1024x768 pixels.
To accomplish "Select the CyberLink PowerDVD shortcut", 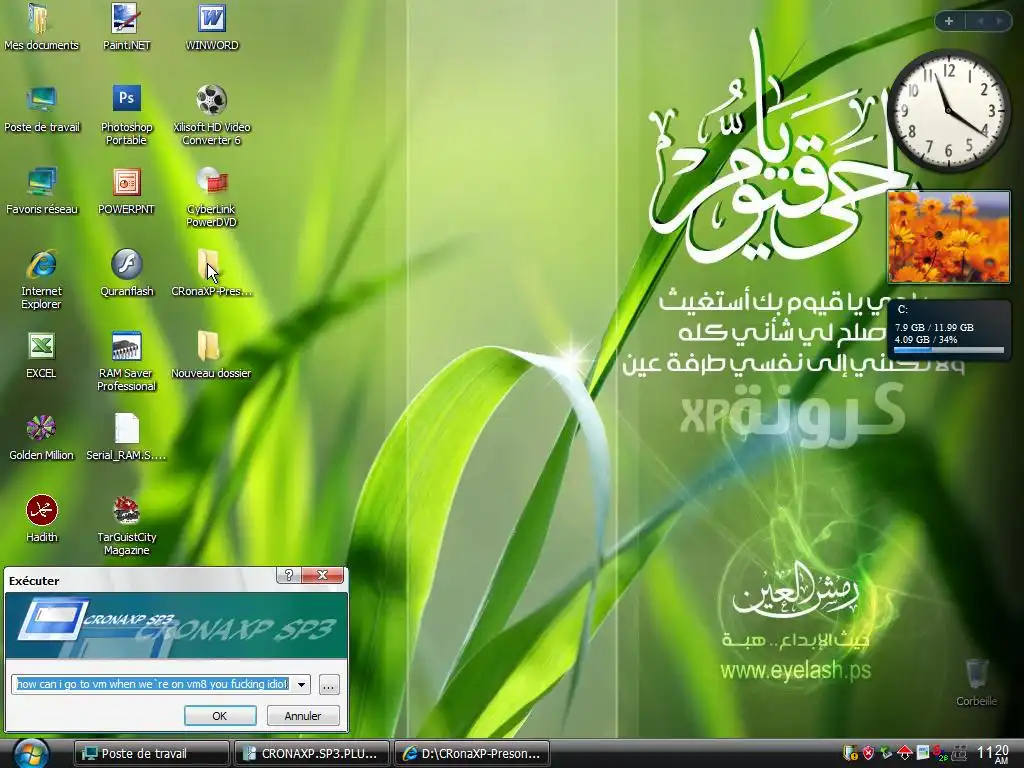I will 212,197.
